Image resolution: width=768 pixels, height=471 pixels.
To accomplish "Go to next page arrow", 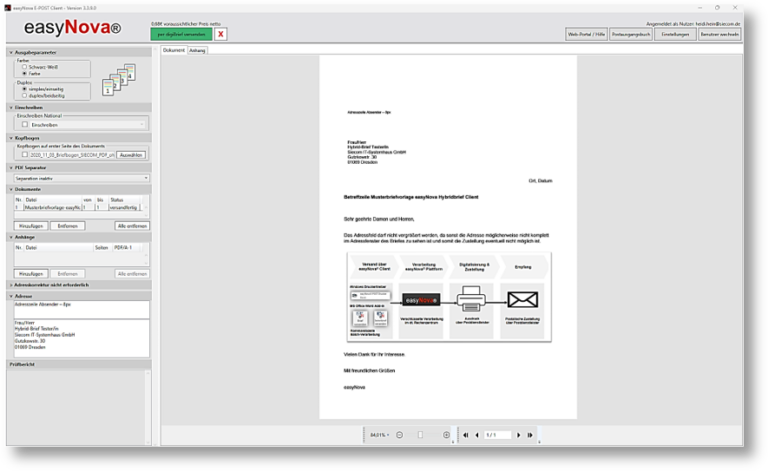I will (518, 435).
